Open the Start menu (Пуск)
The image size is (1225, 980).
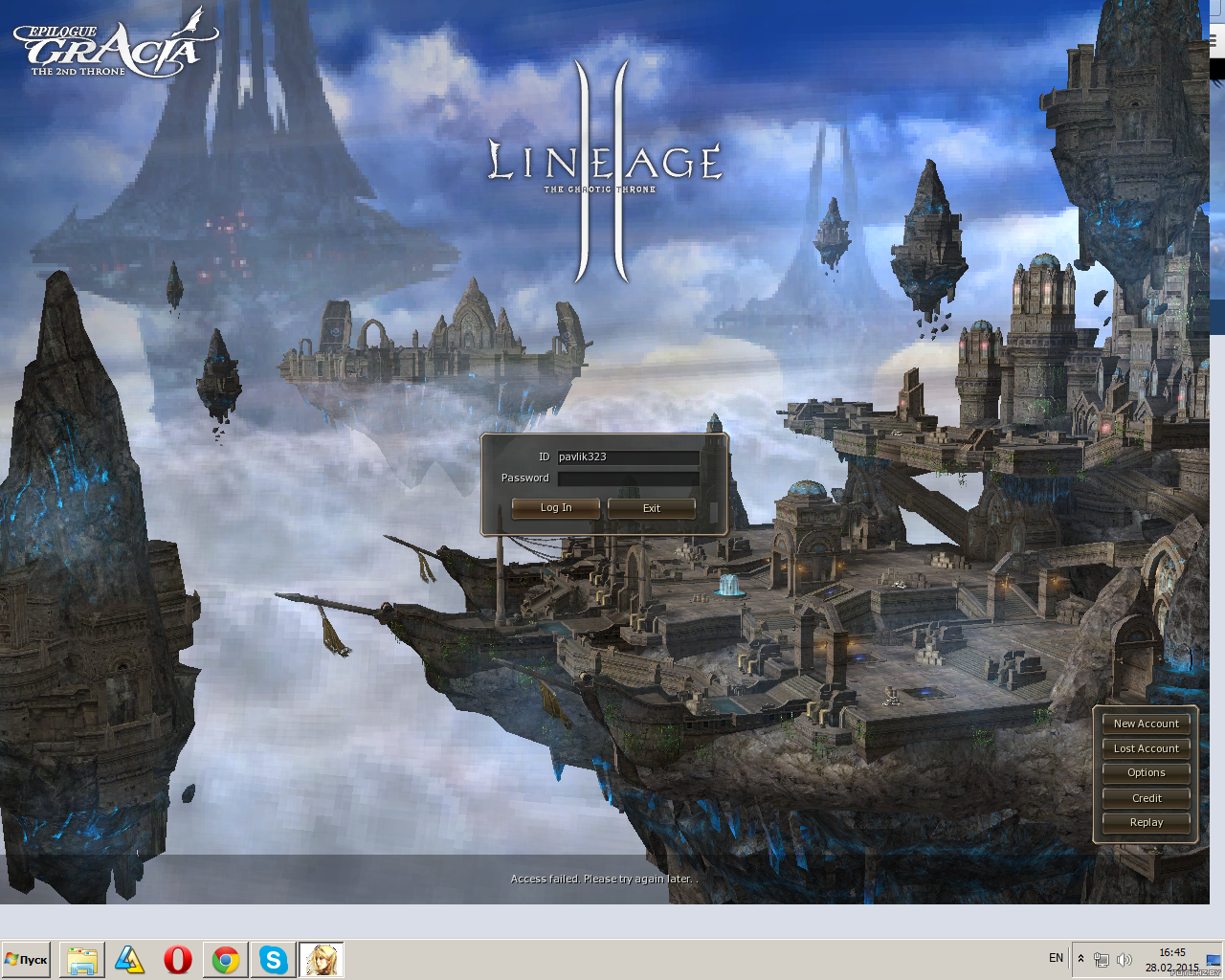click(26, 959)
